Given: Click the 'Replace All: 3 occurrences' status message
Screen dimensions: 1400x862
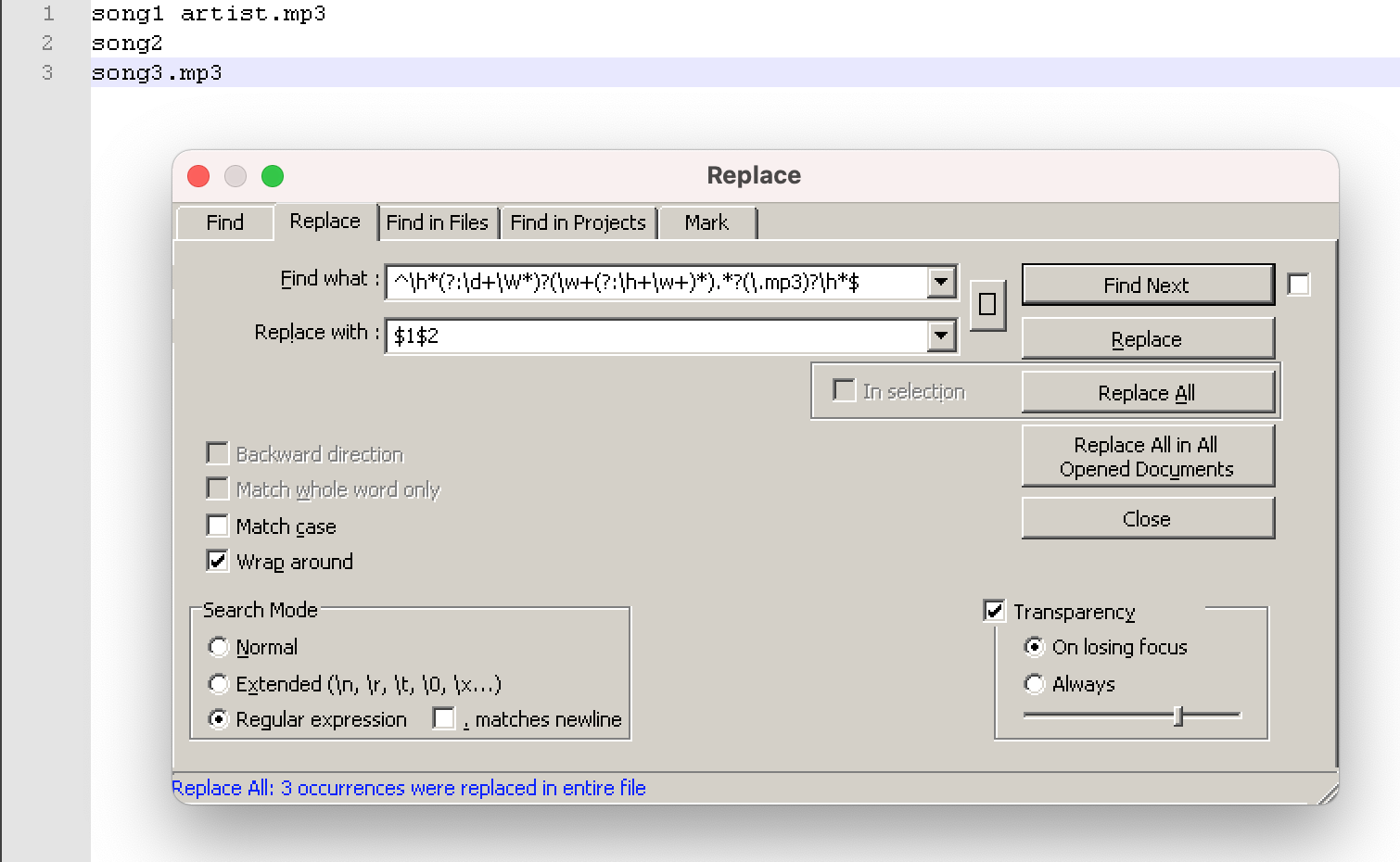Looking at the screenshot, I should (x=409, y=788).
